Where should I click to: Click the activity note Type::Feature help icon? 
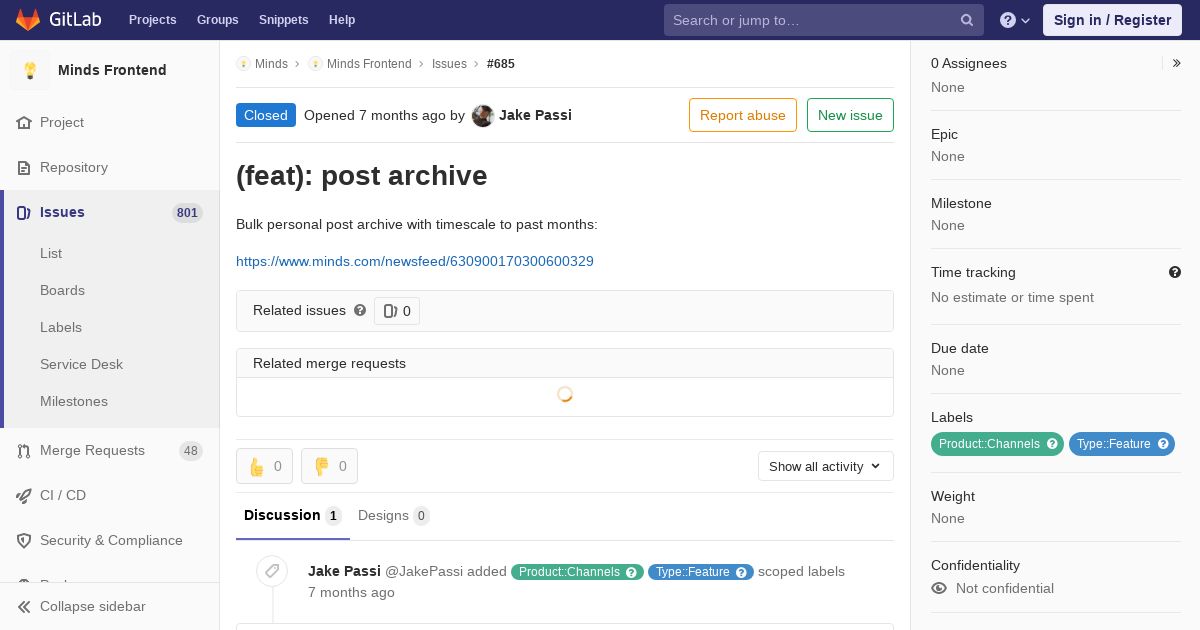click(x=742, y=572)
